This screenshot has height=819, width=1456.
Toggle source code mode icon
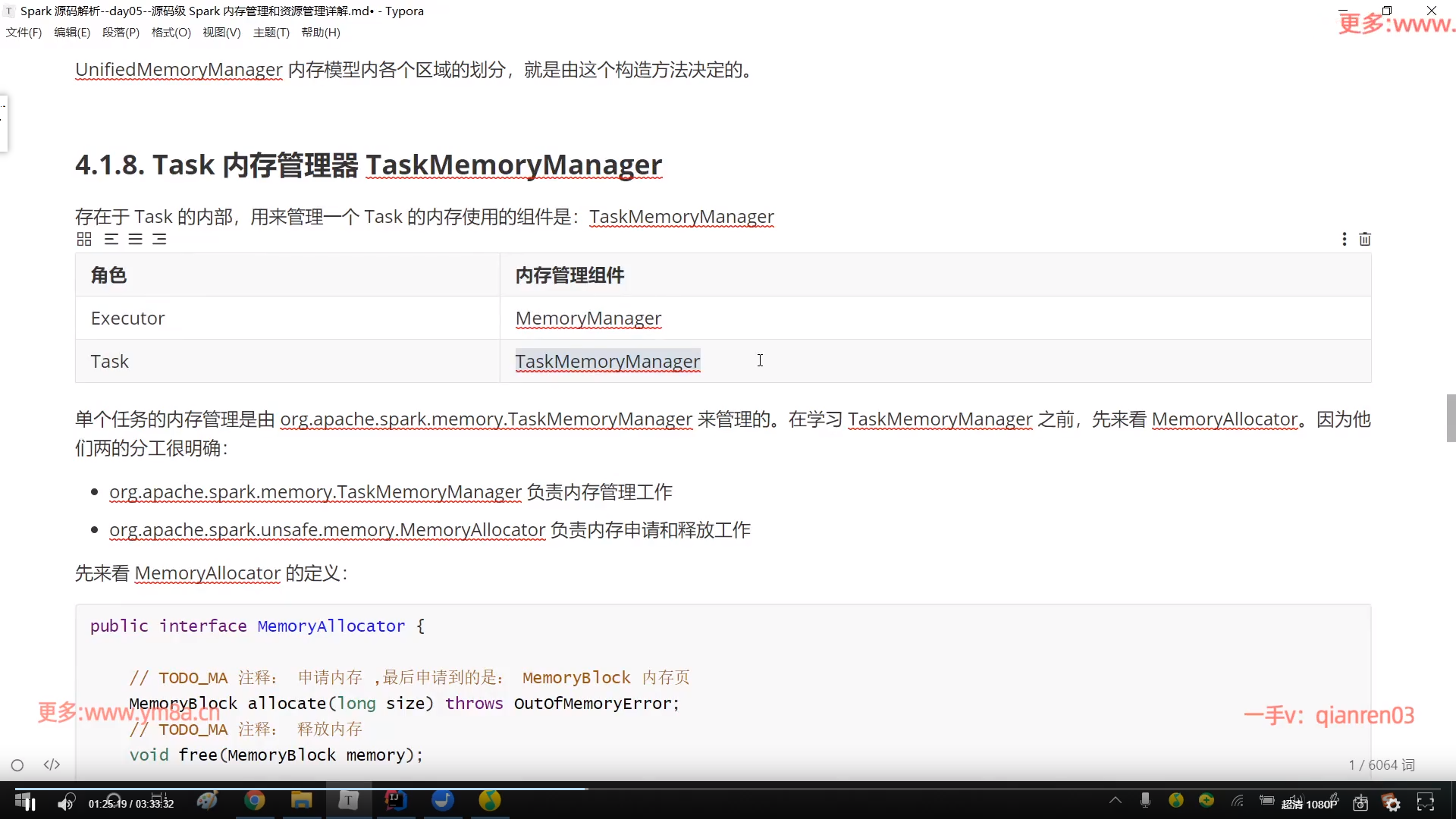[52, 765]
